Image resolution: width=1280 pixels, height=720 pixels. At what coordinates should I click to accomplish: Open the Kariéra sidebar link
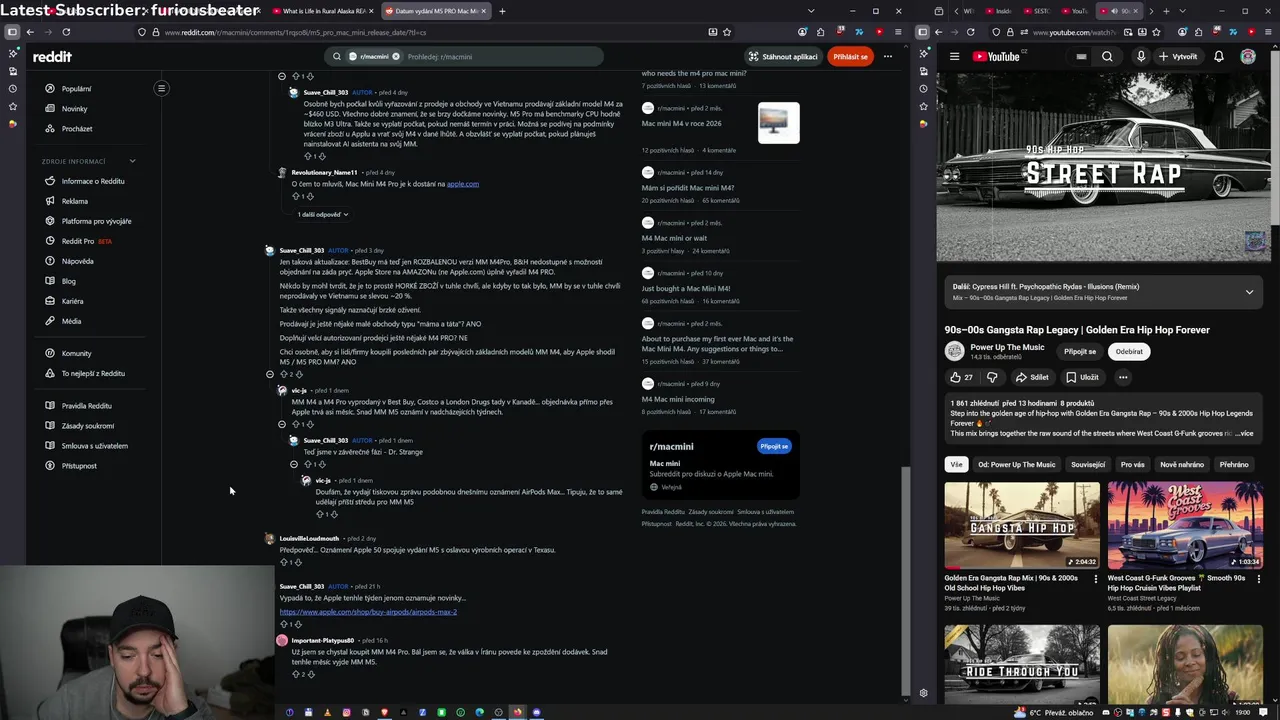(72, 301)
